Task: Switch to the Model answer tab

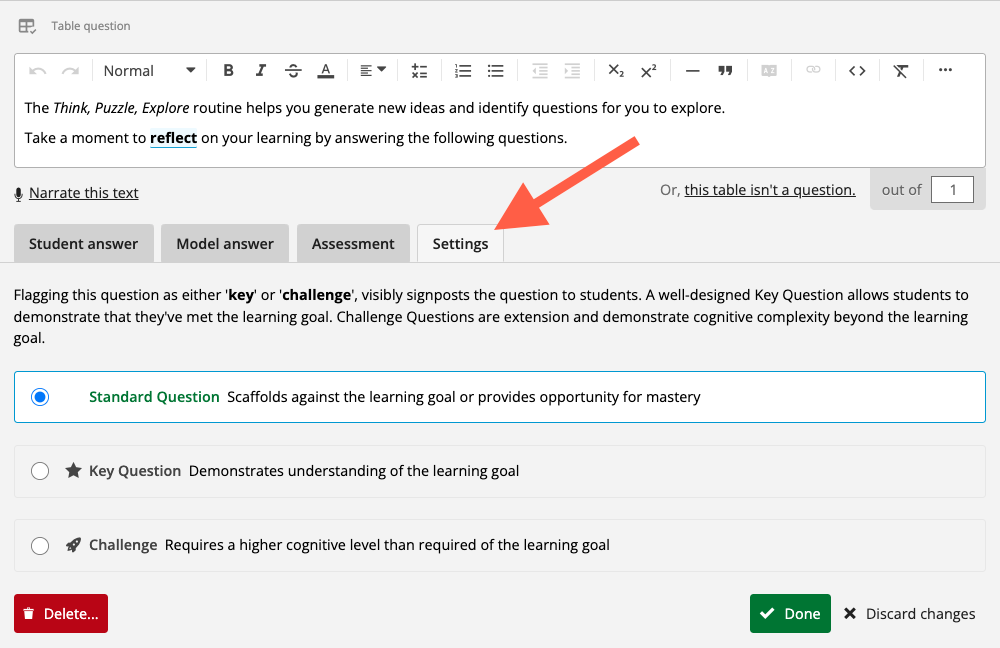Action: [x=224, y=244]
